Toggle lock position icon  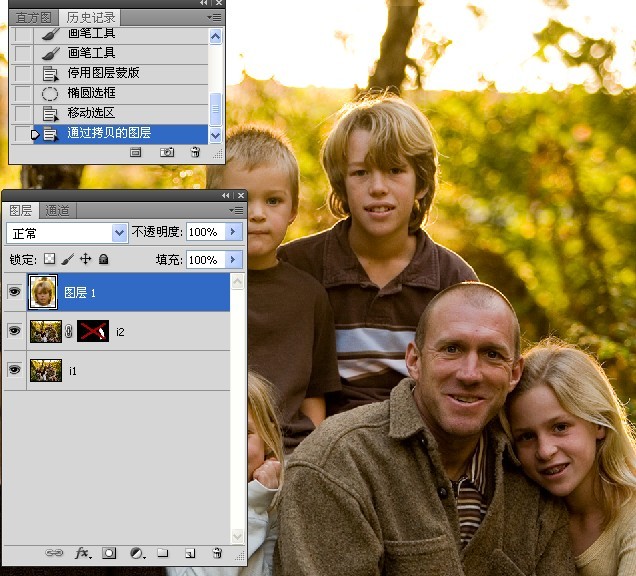point(86,259)
